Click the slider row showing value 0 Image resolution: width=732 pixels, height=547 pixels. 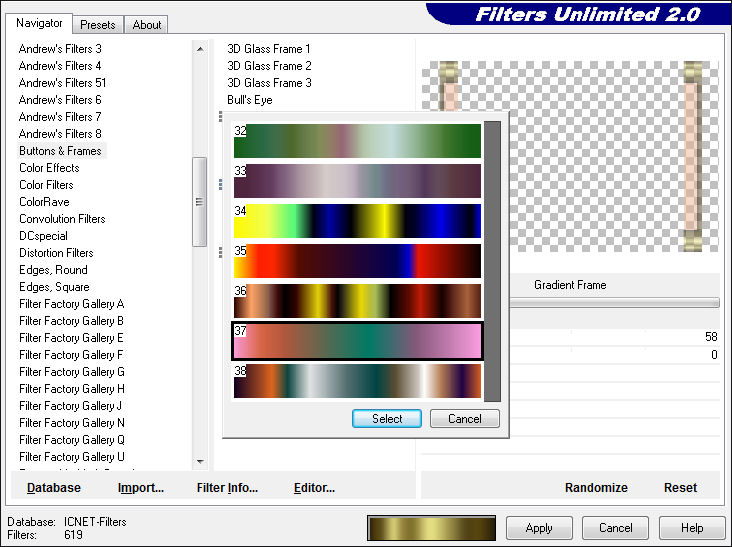coord(614,355)
